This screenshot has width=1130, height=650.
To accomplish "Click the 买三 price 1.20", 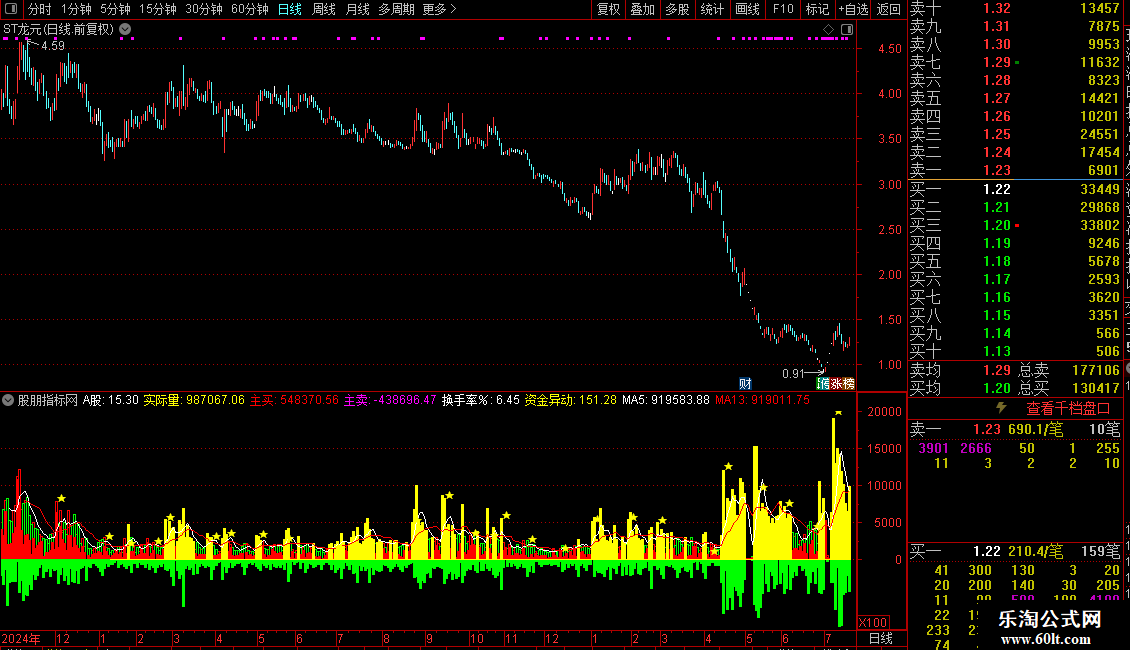I will [997, 226].
